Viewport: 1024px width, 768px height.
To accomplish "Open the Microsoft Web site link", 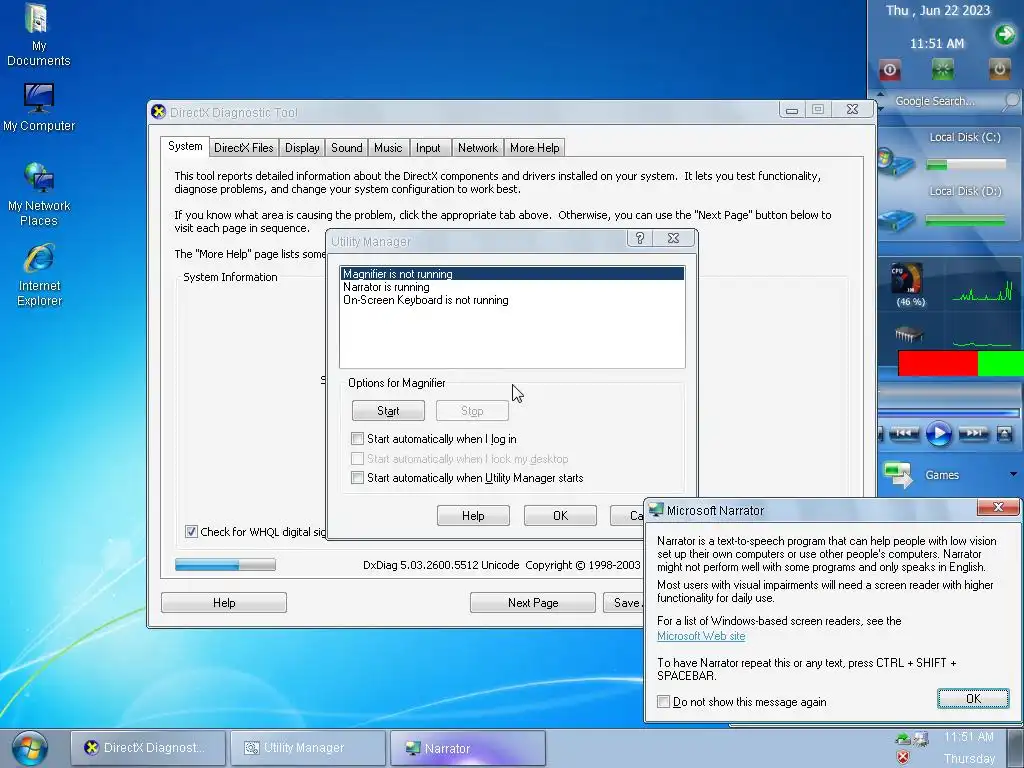I will pyautogui.click(x=701, y=635).
